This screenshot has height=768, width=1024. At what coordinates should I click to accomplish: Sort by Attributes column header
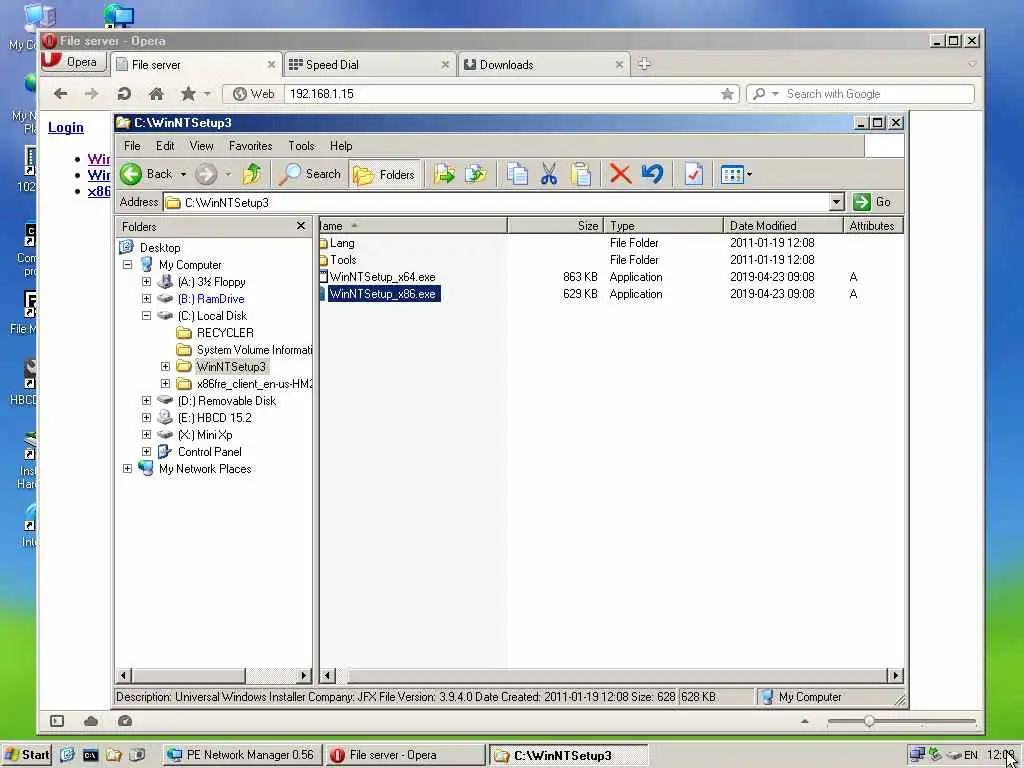[873, 226]
